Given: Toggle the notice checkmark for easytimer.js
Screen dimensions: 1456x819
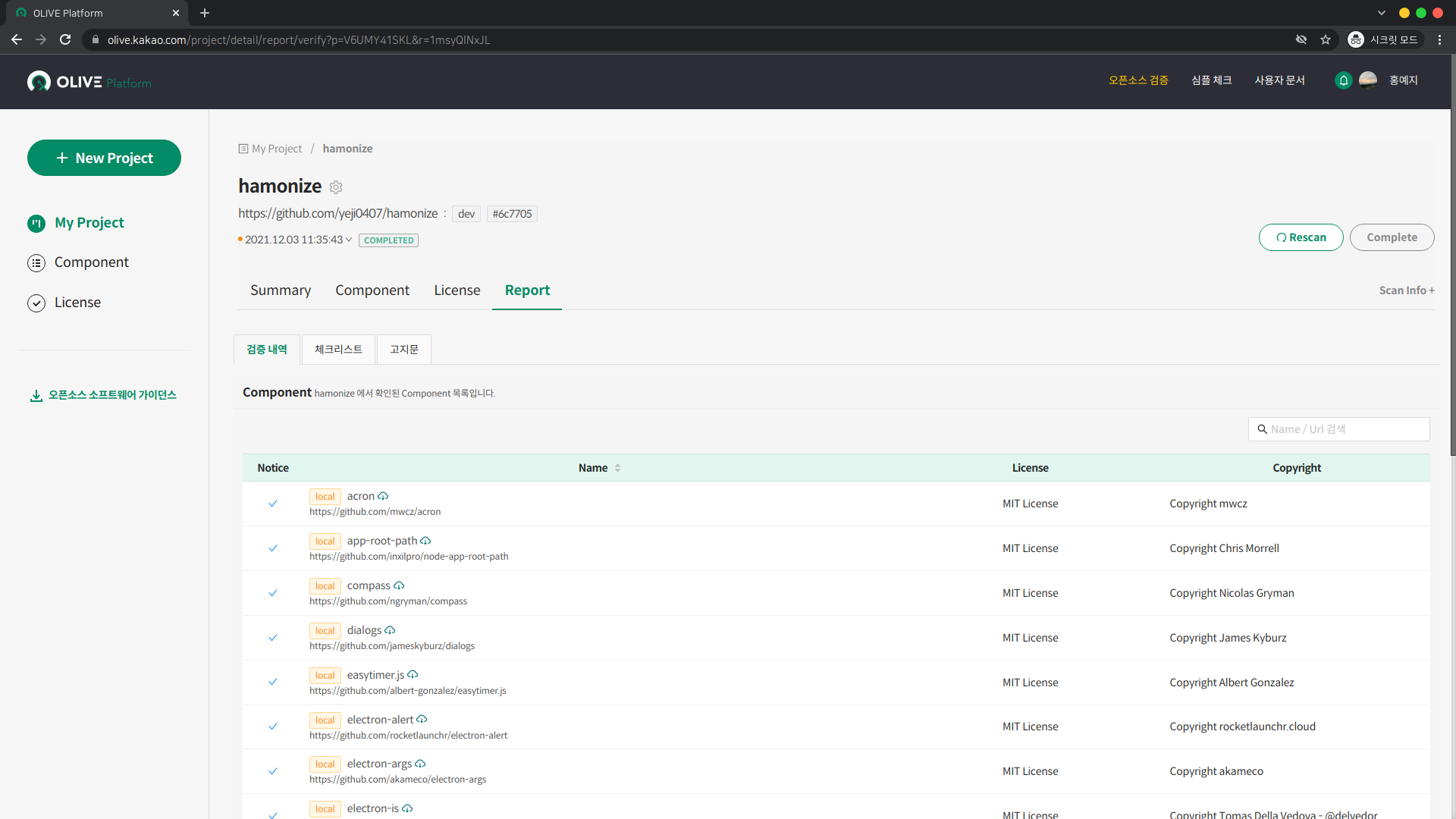Looking at the screenshot, I should point(273,682).
